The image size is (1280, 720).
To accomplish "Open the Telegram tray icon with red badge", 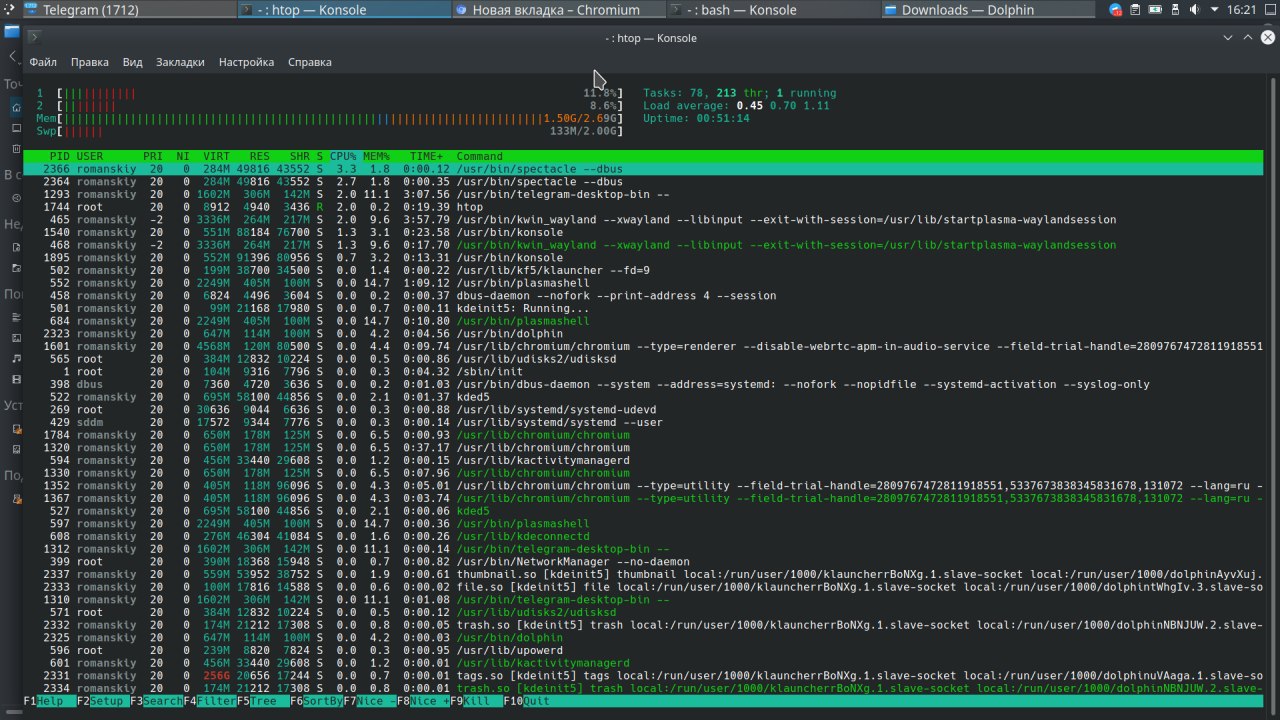I will pyautogui.click(x=1116, y=10).
